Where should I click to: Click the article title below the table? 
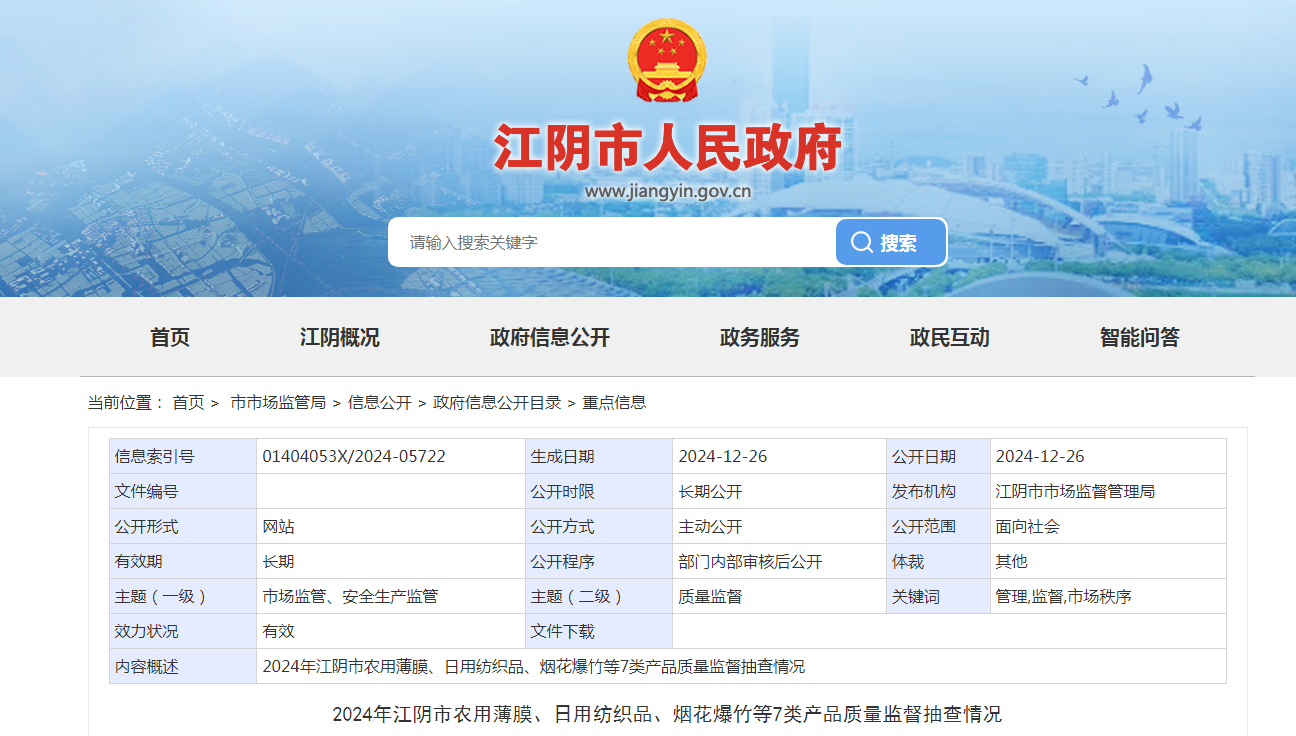point(667,714)
